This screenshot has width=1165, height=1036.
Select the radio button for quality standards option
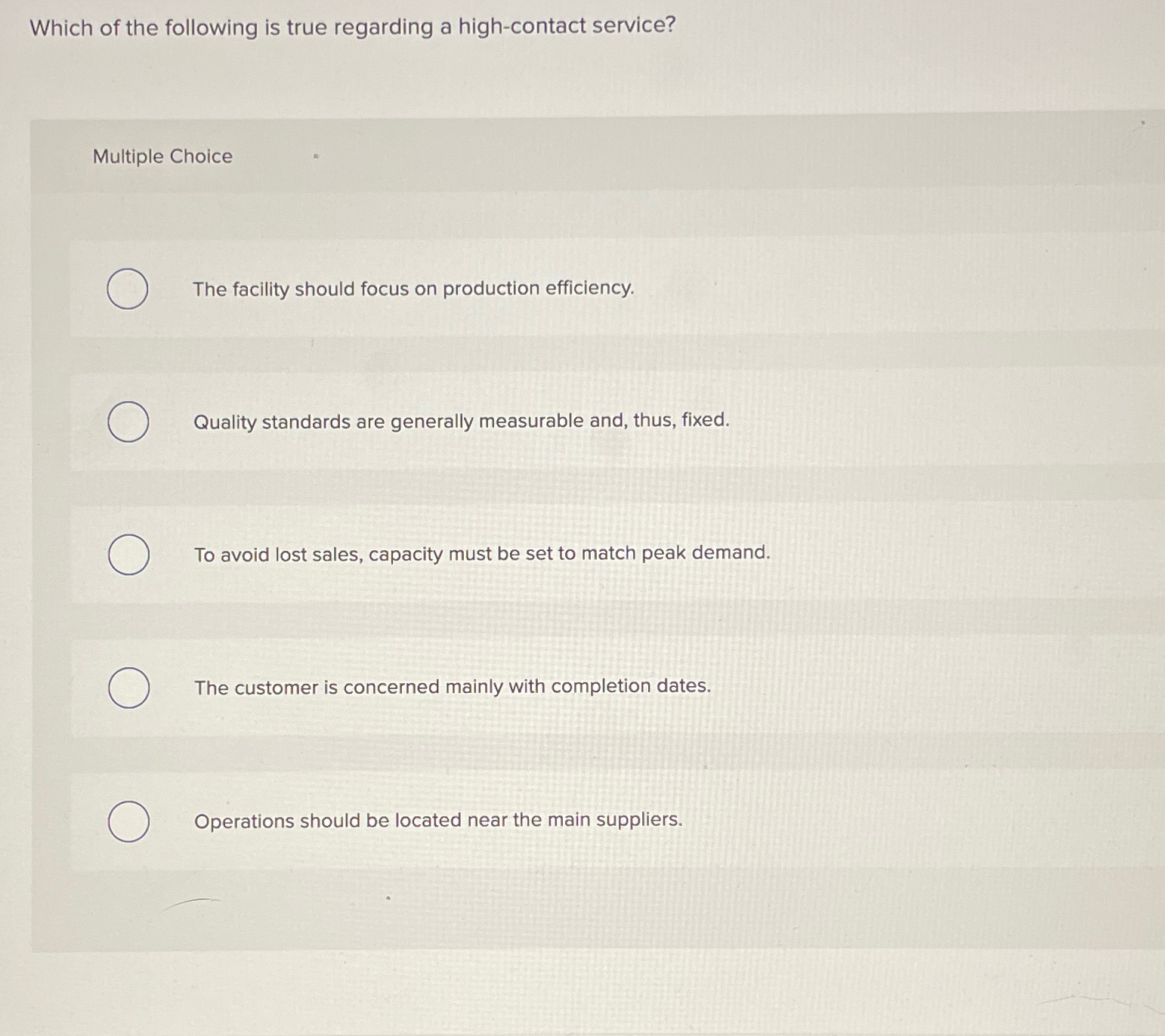pyautogui.click(x=128, y=422)
